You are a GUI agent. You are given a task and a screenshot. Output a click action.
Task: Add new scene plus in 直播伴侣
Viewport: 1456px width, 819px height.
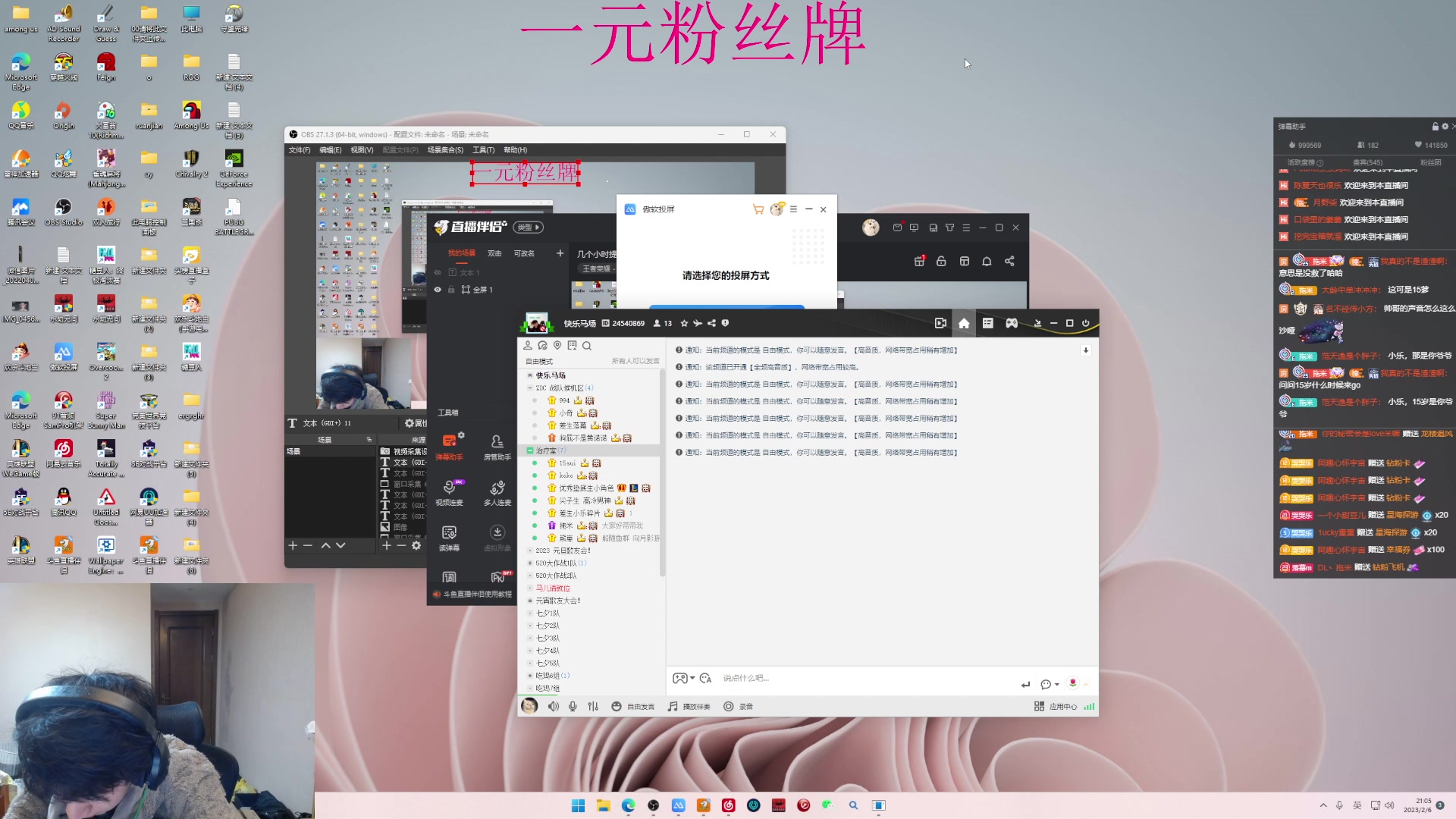click(560, 253)
